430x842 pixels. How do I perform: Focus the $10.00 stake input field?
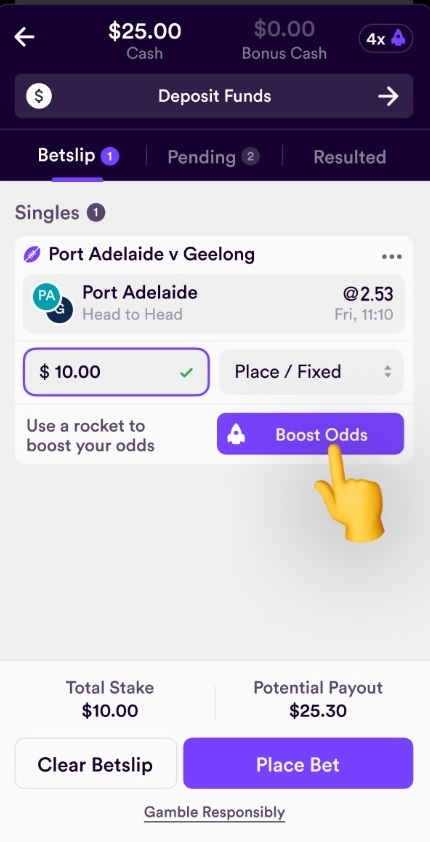[x=116, y=372]
